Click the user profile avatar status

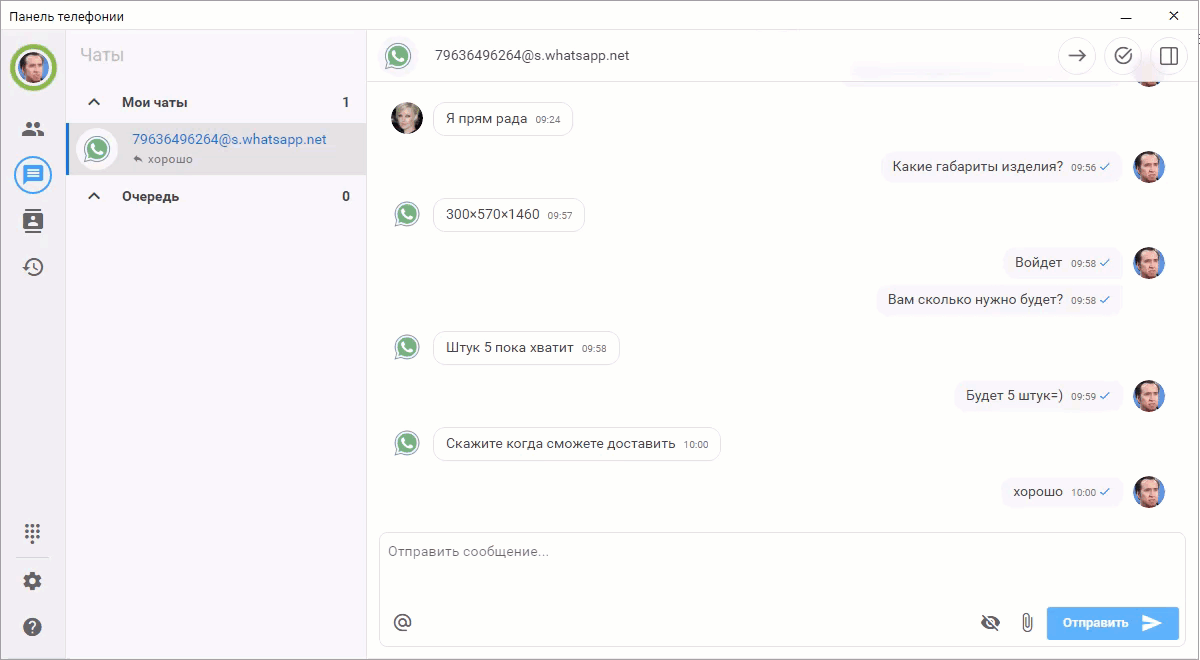pos(33,68)
